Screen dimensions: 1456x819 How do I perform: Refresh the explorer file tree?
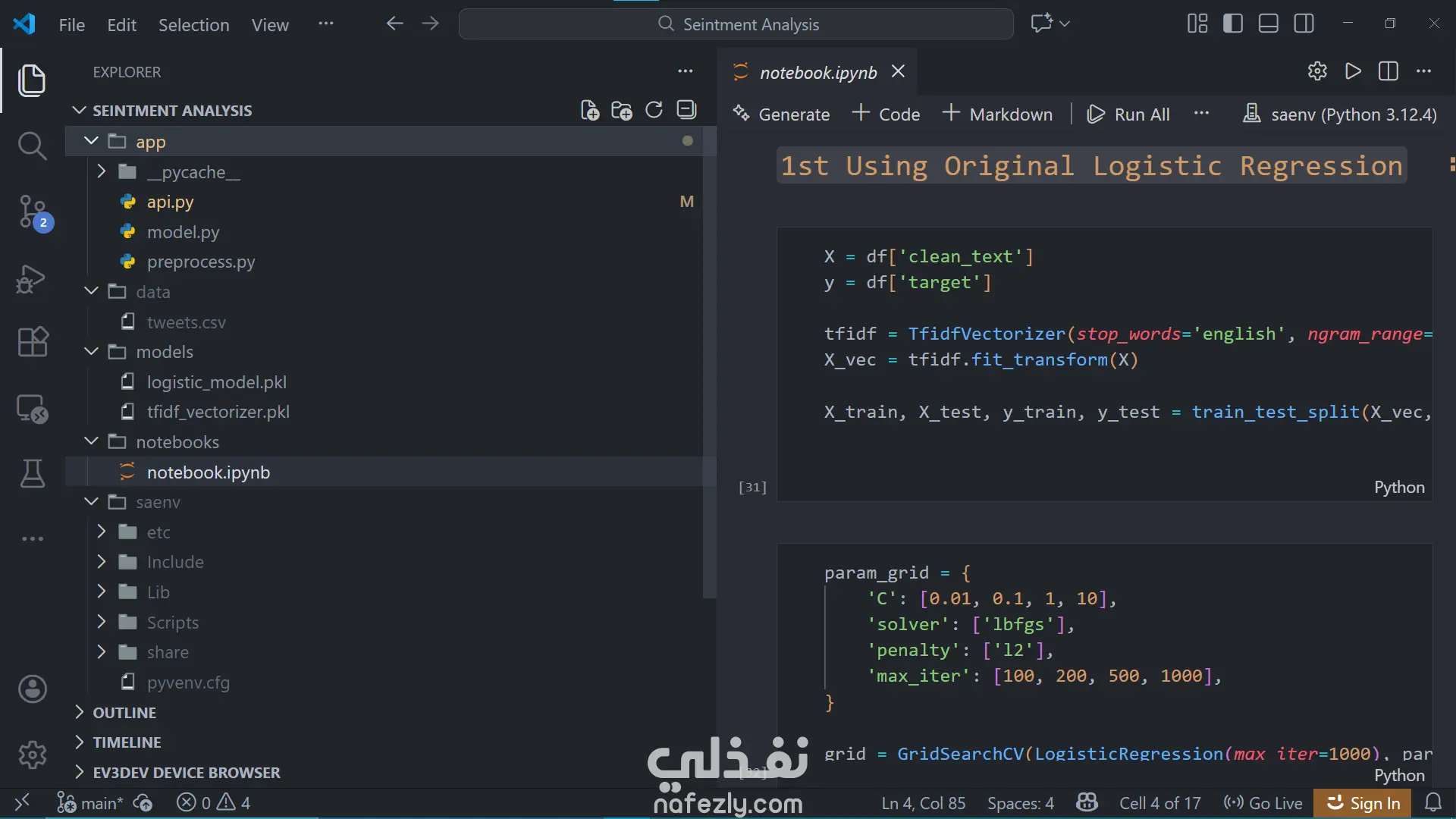(x=654, y=111)
